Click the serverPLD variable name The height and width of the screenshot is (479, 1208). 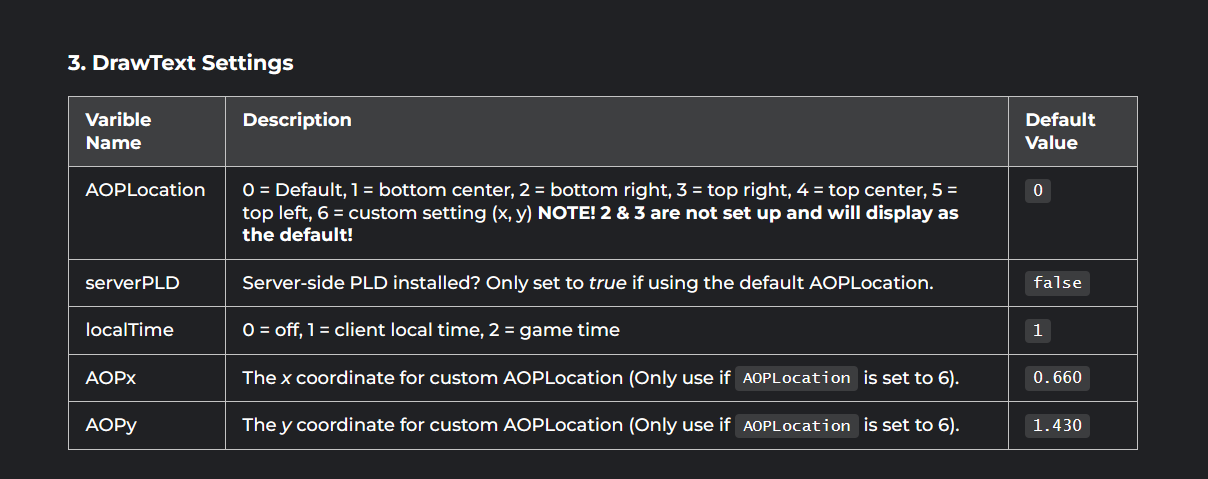click(x=132, y=283)
